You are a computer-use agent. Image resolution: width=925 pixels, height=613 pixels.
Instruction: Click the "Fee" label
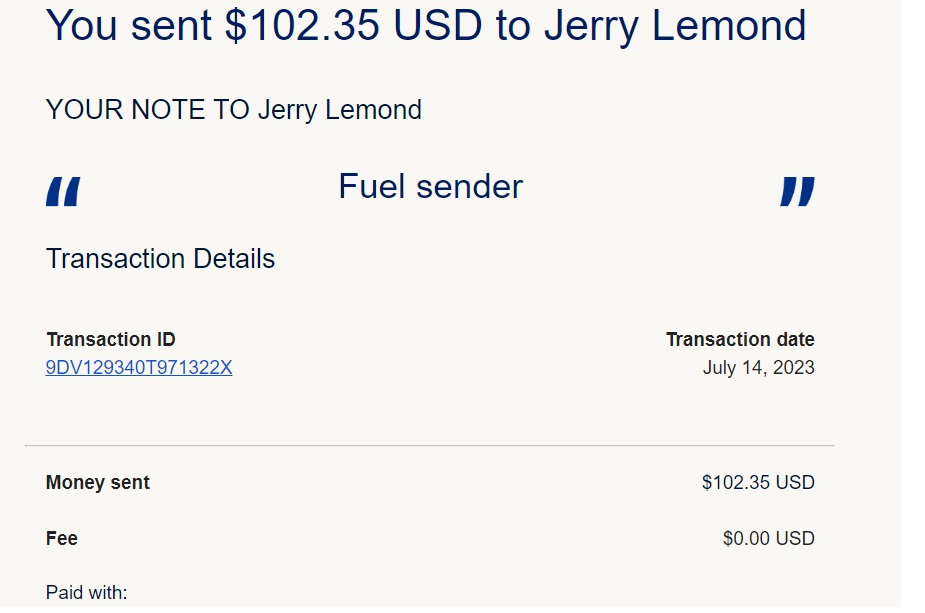[62, 539]
